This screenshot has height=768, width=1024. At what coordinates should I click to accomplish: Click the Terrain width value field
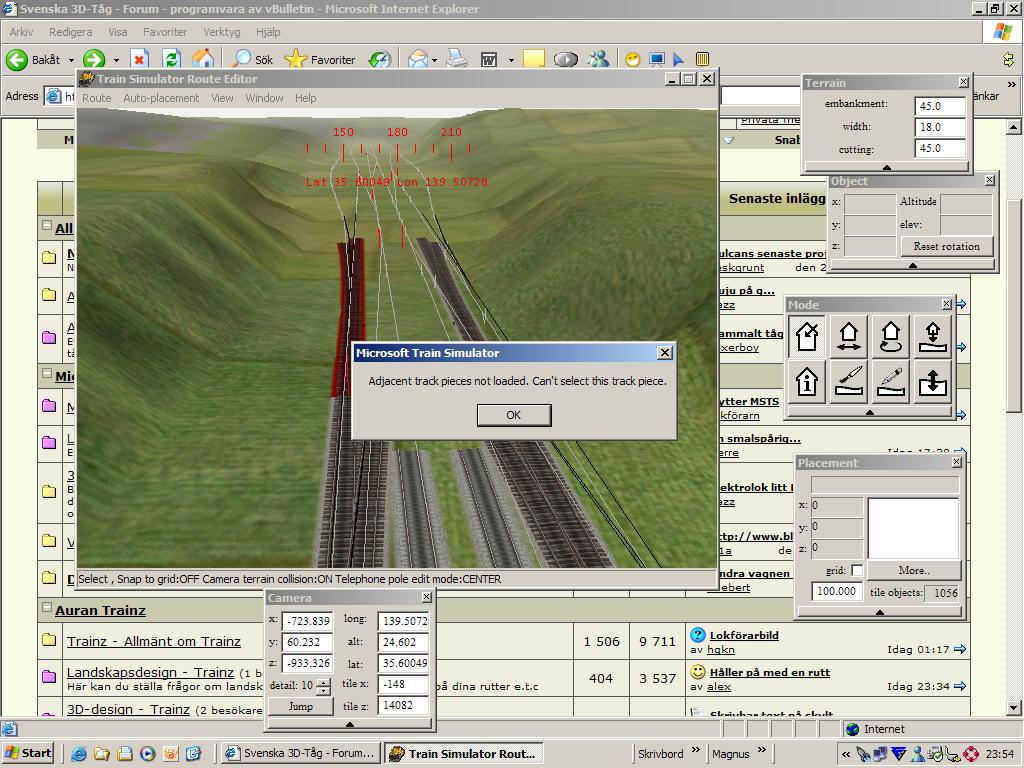click(940, 127)
